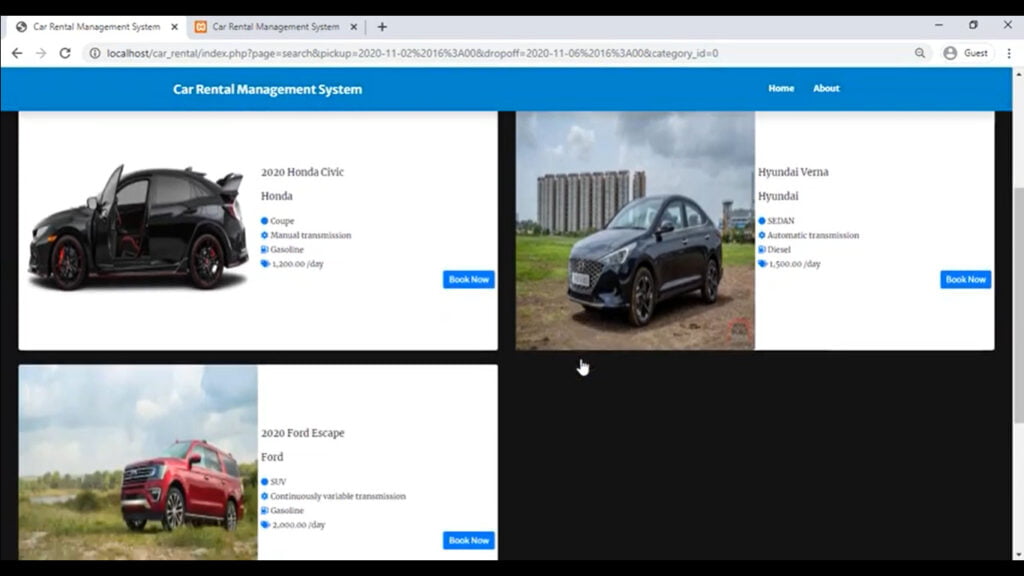Click the fuel icon beside Ford's Gasoline

point(264,510)
